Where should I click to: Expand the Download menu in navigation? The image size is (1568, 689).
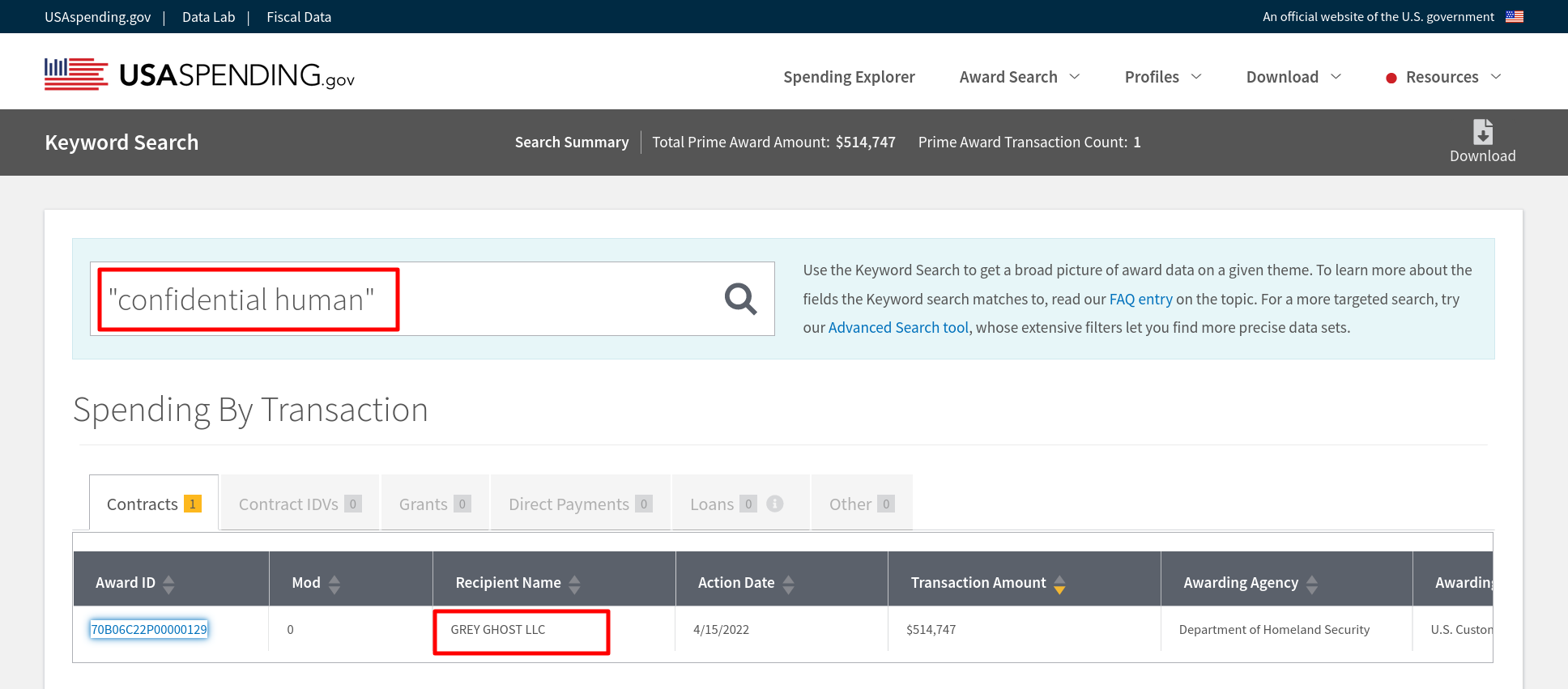1293,77
